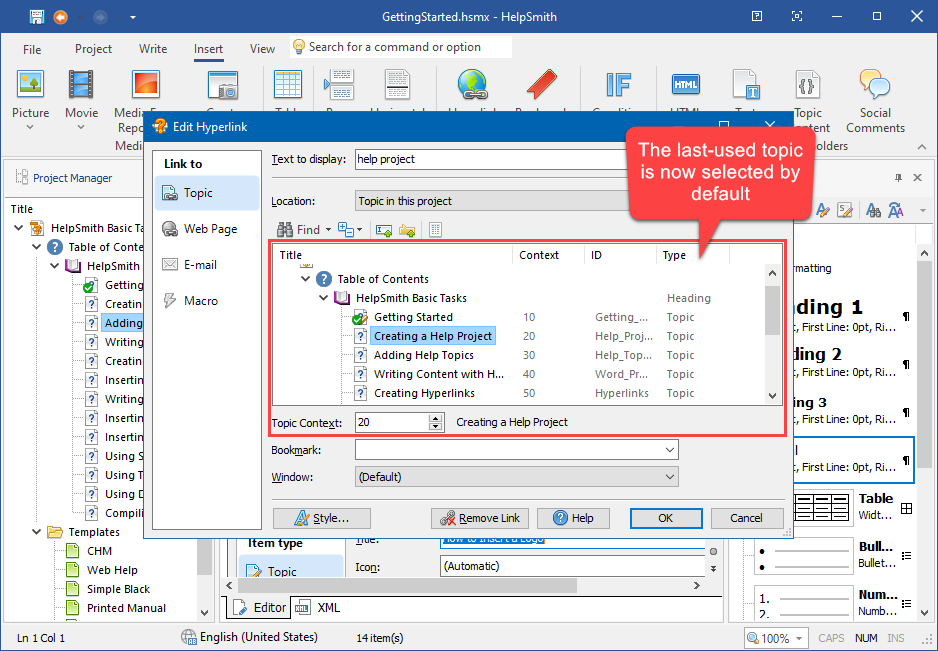The height and width of the screenshot is (651, 938).
Task: Click the Topic Content placeholder icon
Action: pos(807,86)
